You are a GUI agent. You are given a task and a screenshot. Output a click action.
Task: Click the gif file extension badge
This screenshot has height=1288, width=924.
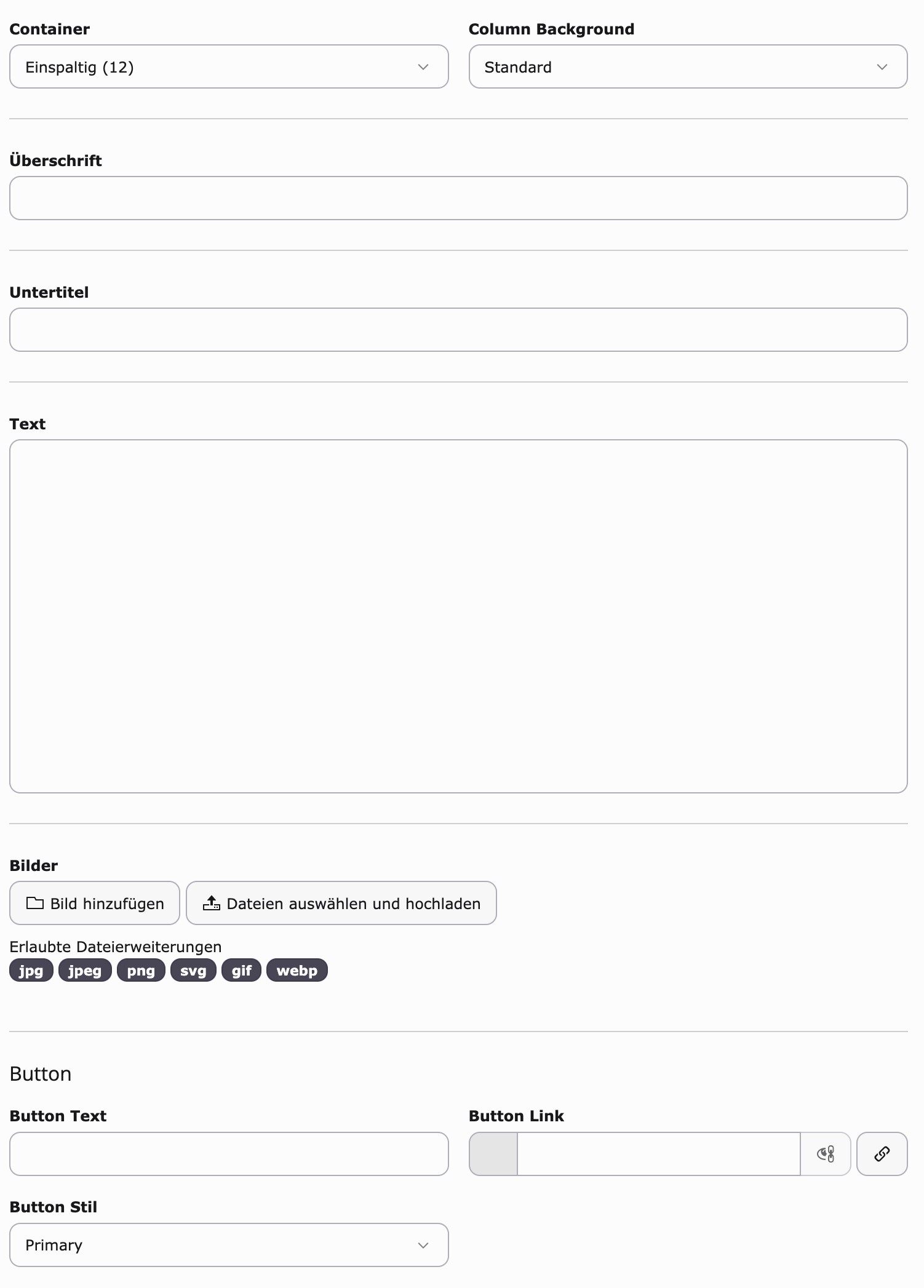pyautogui.click(x=241, y=971)
